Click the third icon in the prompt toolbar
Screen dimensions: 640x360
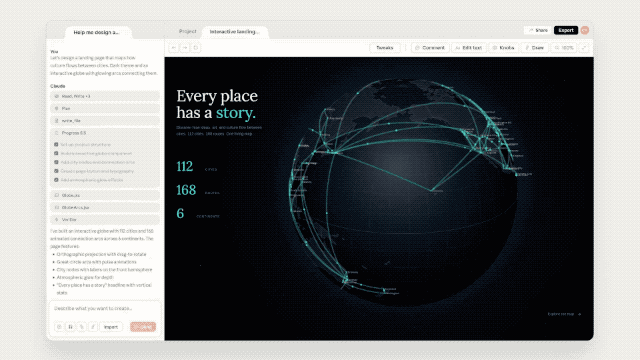pos(82,327)
